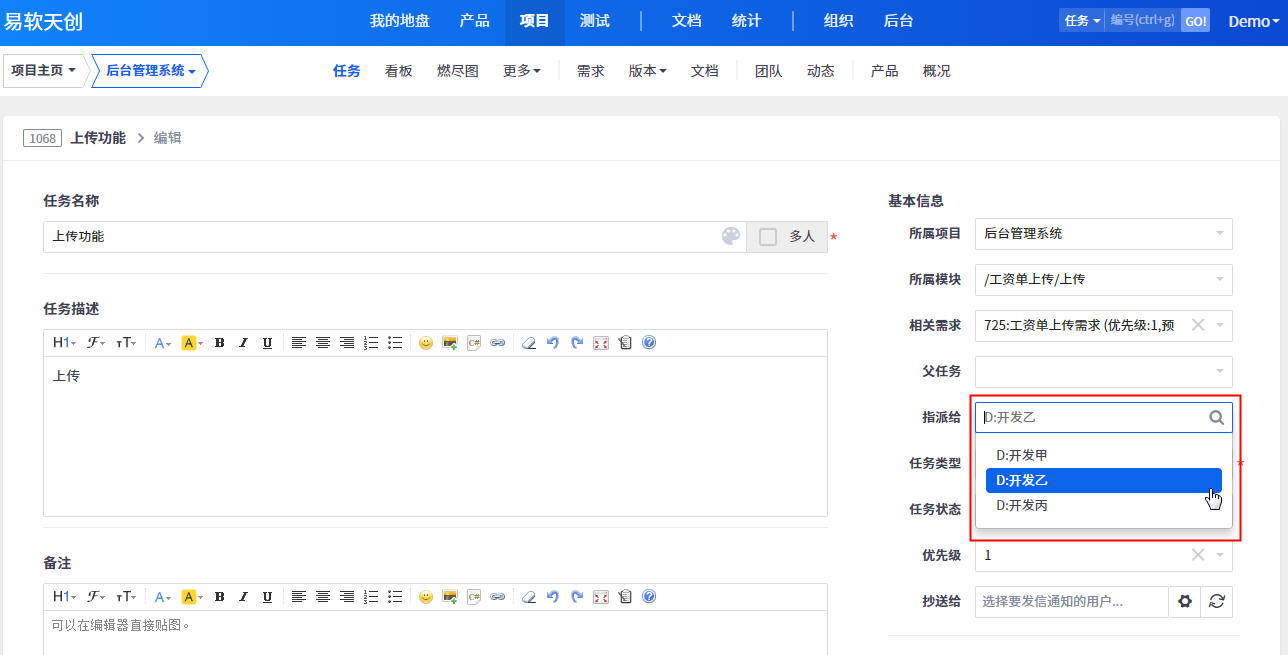Screen dimensions: 1288x655
Task: Select D:开发丙 from assignee list
Action: click(1104, 506)
